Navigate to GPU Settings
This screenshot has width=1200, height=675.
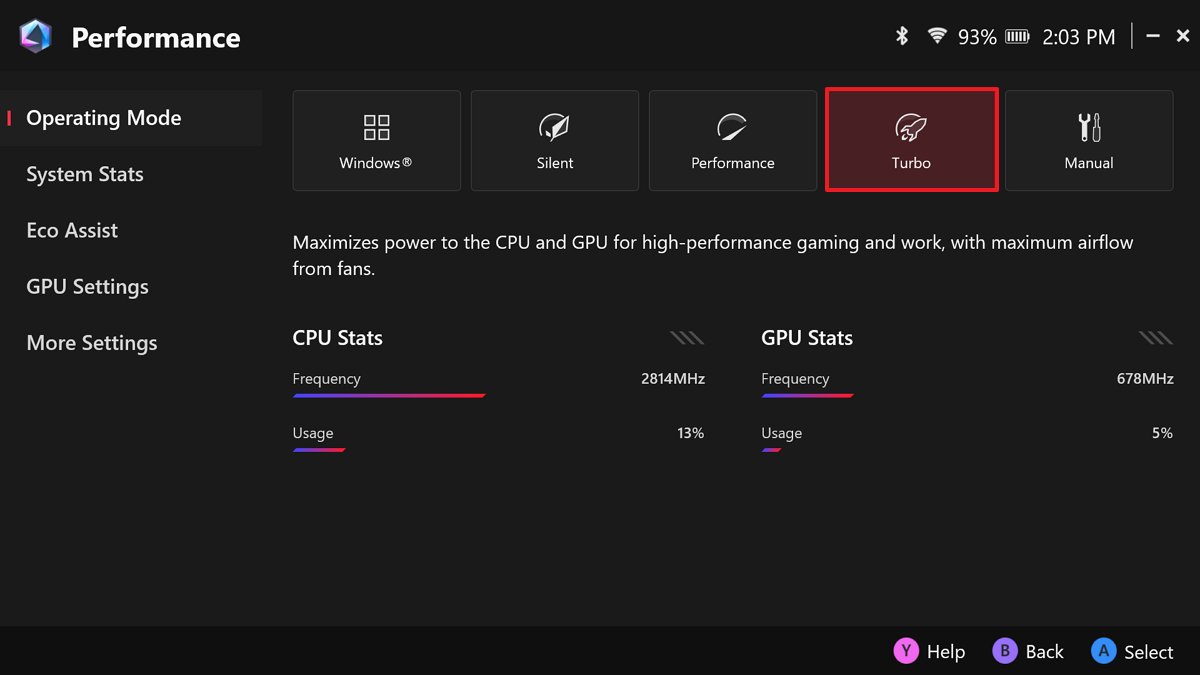pyautogui.click(x=88, y=287)
